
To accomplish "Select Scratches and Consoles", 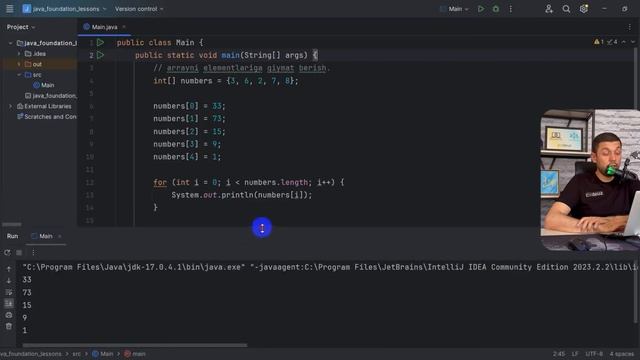I will (47, 117).
